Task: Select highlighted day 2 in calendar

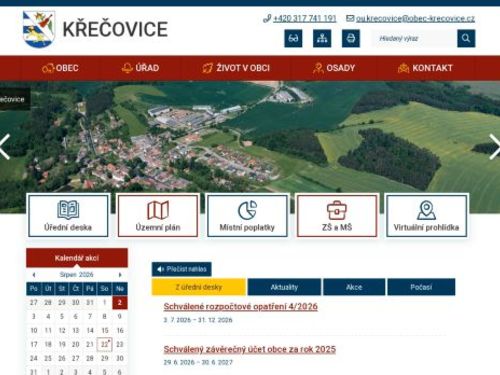Action: click(120, 303)
